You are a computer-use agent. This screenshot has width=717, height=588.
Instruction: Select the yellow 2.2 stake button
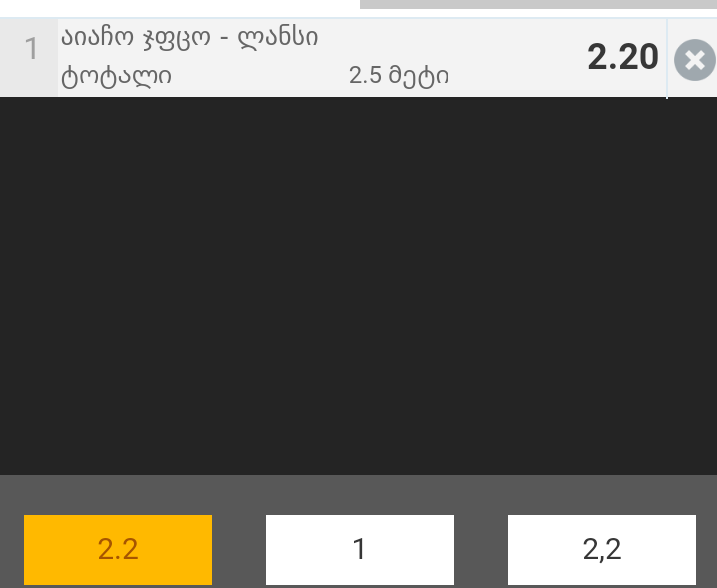tap(118, 550)
